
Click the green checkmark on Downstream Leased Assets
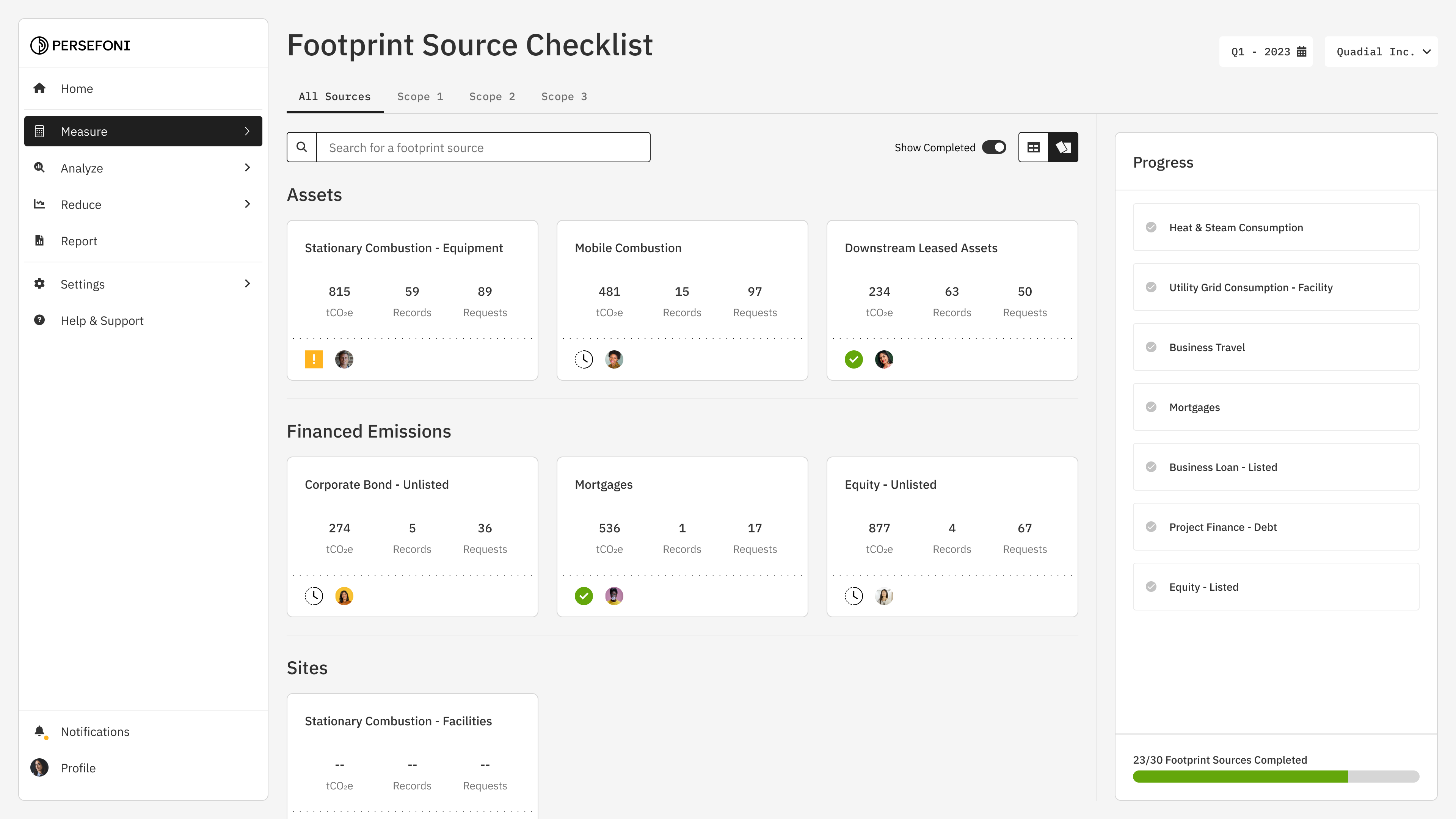tap(854, 359)
